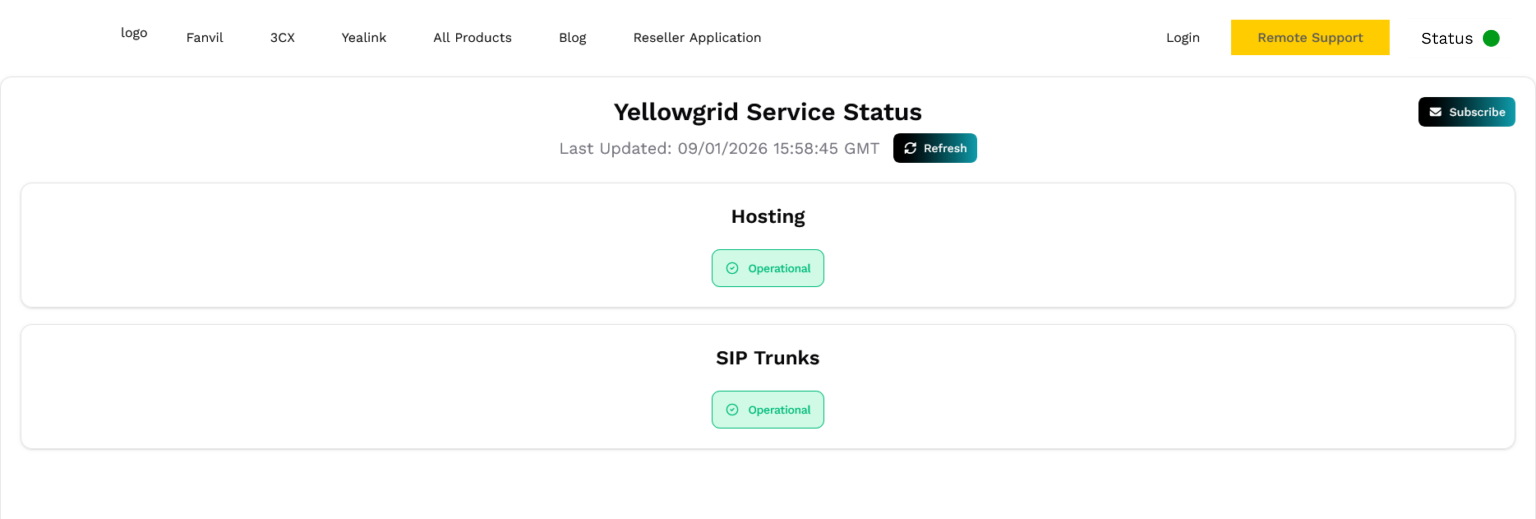Click the green status indicator dot
Viewport: 1536px width, 519px height.
1491,38
